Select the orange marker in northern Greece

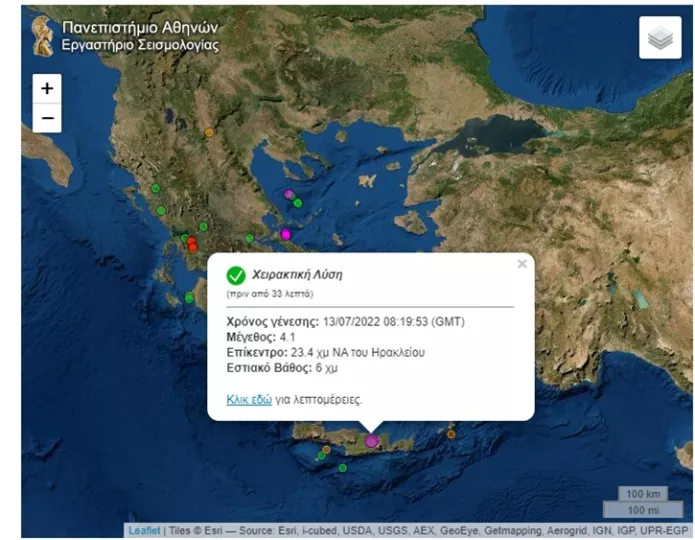[x=209, y=132]
